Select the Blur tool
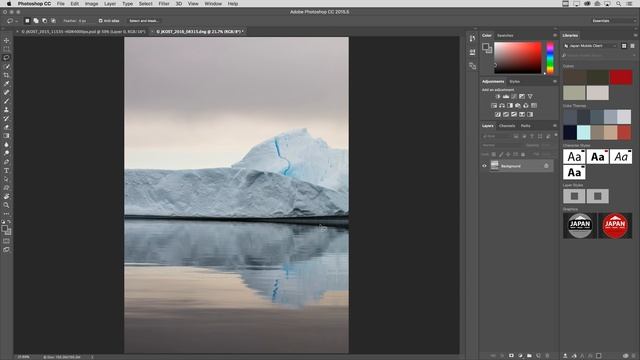This screenshot has height=360, width=640. click(x=7, y=144)
